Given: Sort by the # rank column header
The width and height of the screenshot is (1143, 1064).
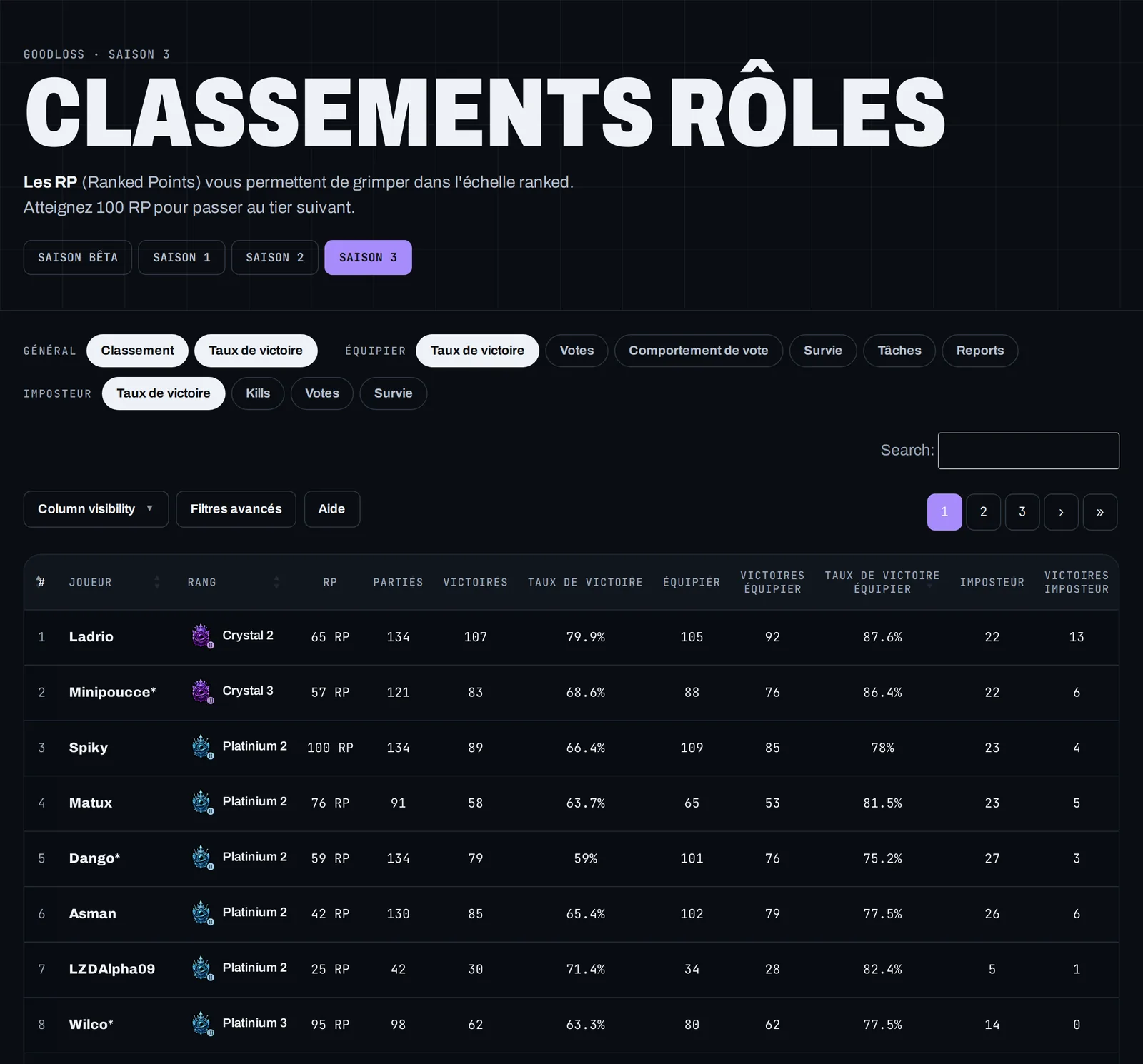Looking at the screenshot, I should pos(41,582).
